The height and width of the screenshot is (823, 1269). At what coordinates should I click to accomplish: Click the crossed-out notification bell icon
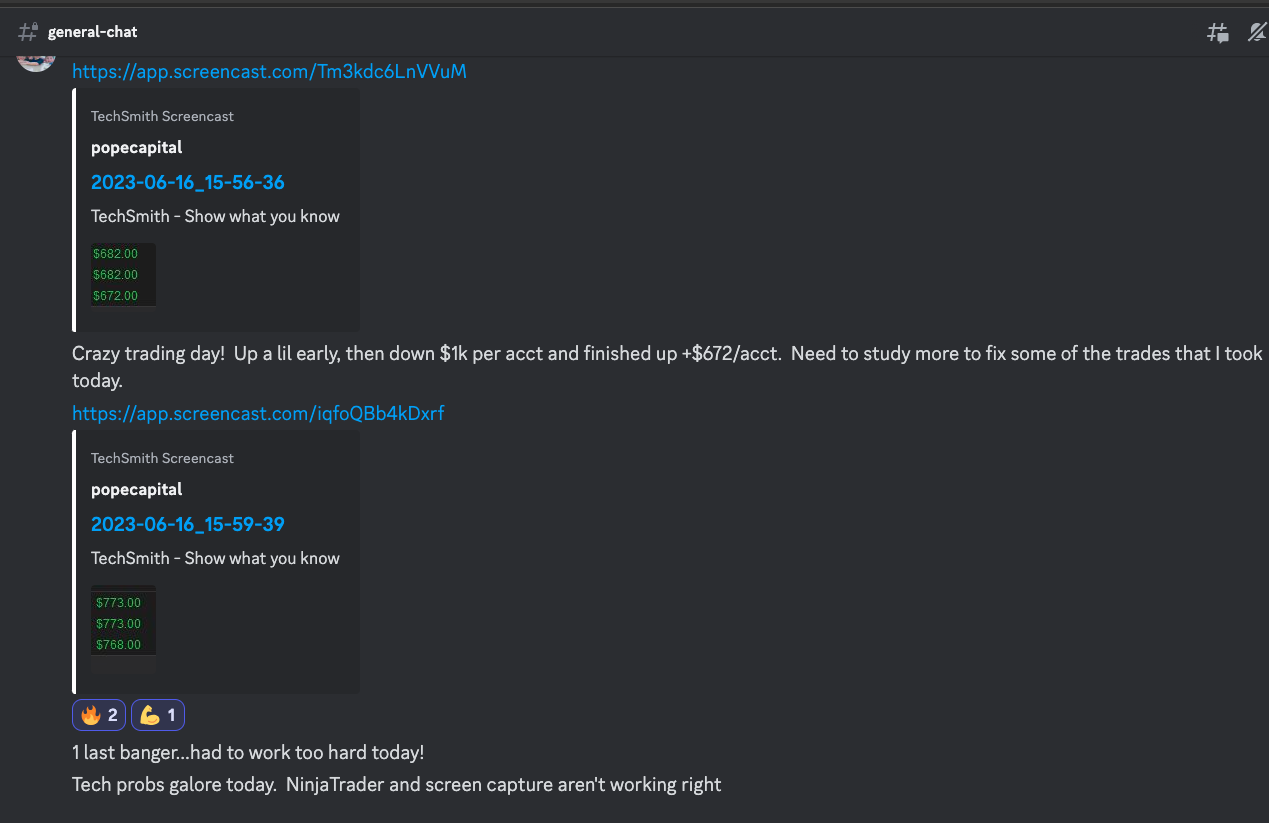pos(1256,32)
